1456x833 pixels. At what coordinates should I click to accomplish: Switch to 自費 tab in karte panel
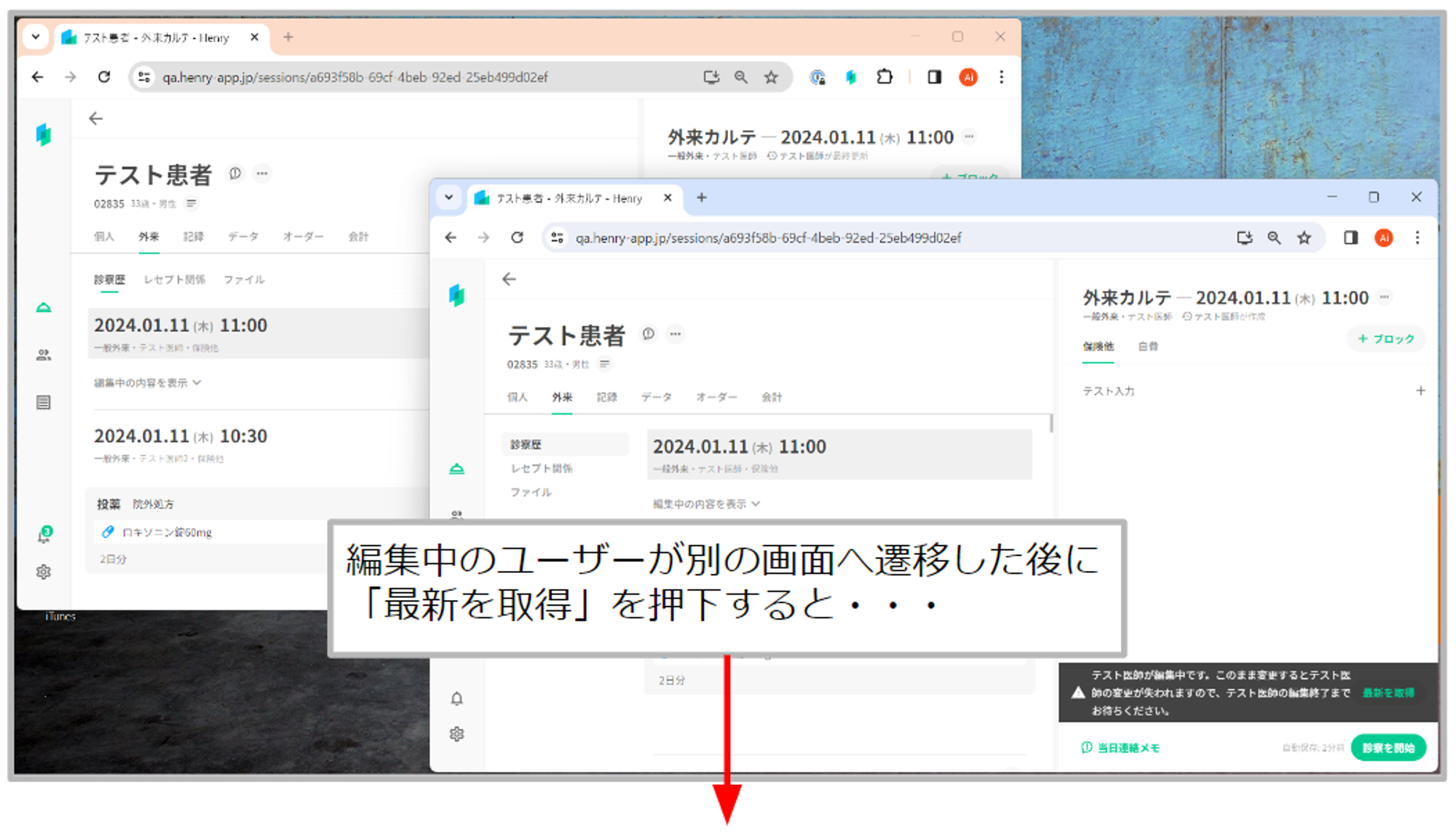1147,347
